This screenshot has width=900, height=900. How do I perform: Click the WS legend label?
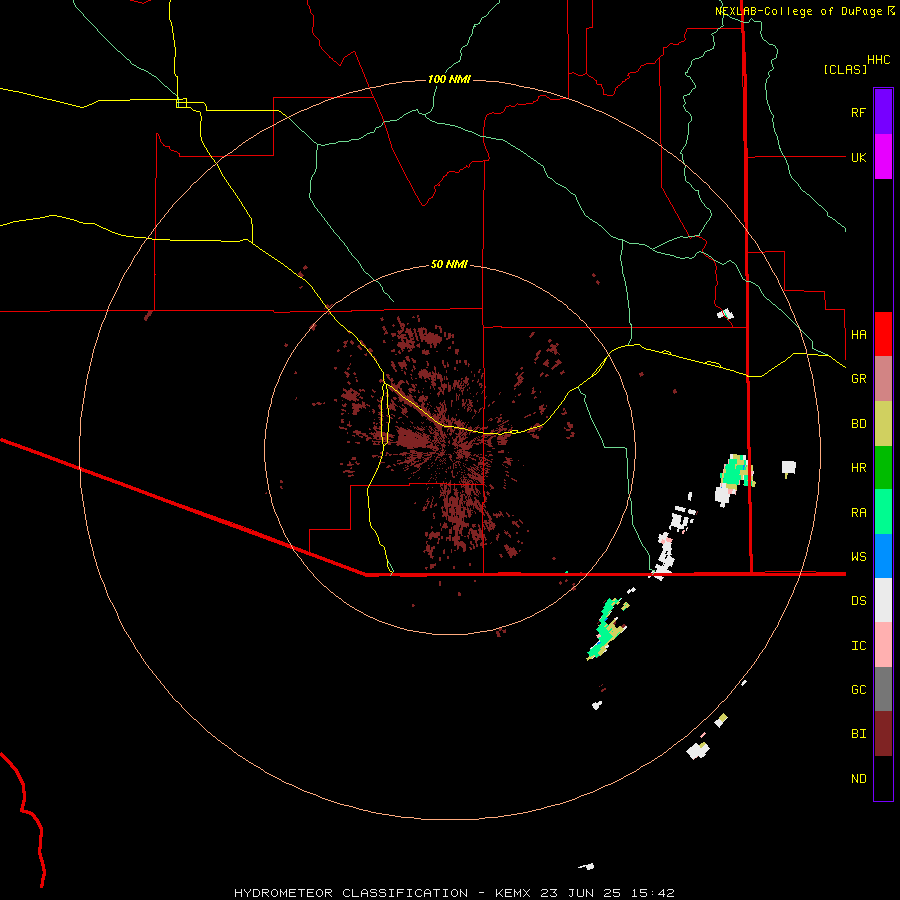coord(858,557)
